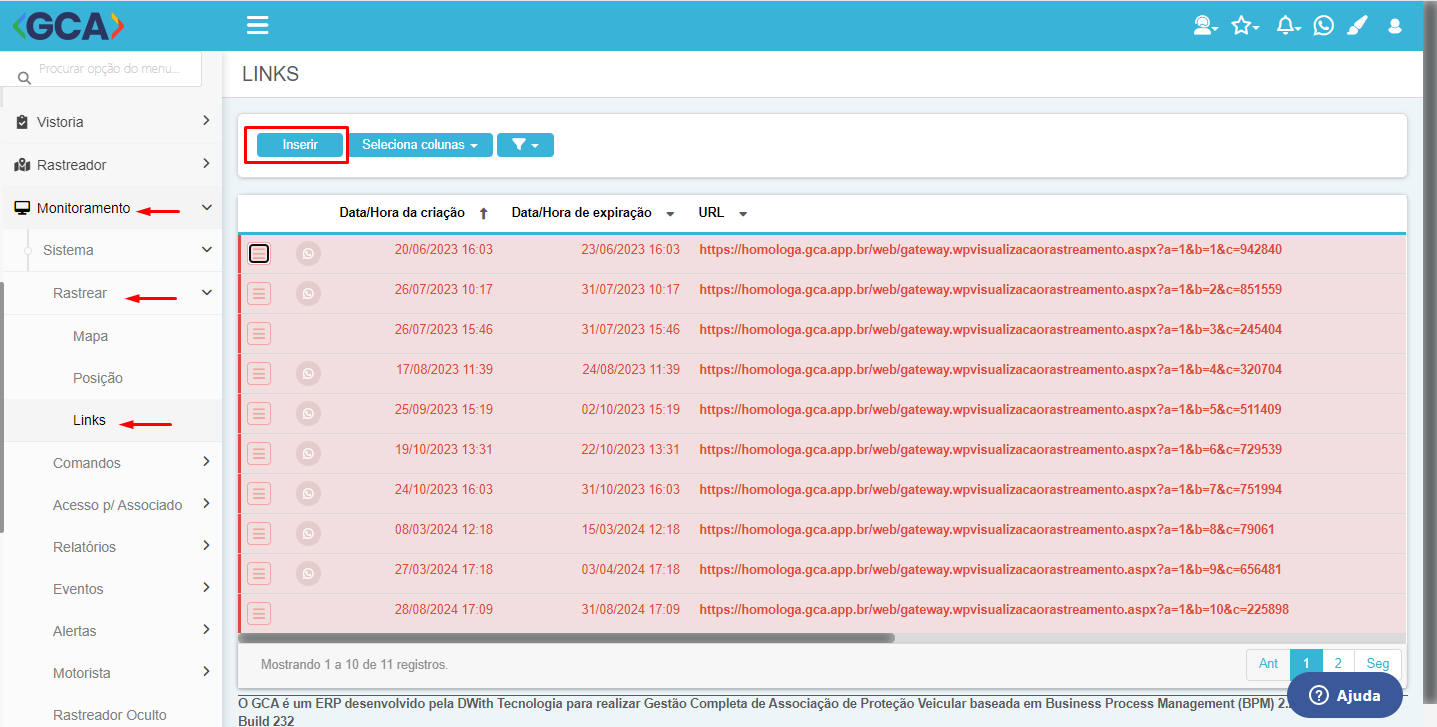The width and height of the screenshot is (1437, 727).
Task: Open the Mapa menu item
Action: (x=90, y=336)
